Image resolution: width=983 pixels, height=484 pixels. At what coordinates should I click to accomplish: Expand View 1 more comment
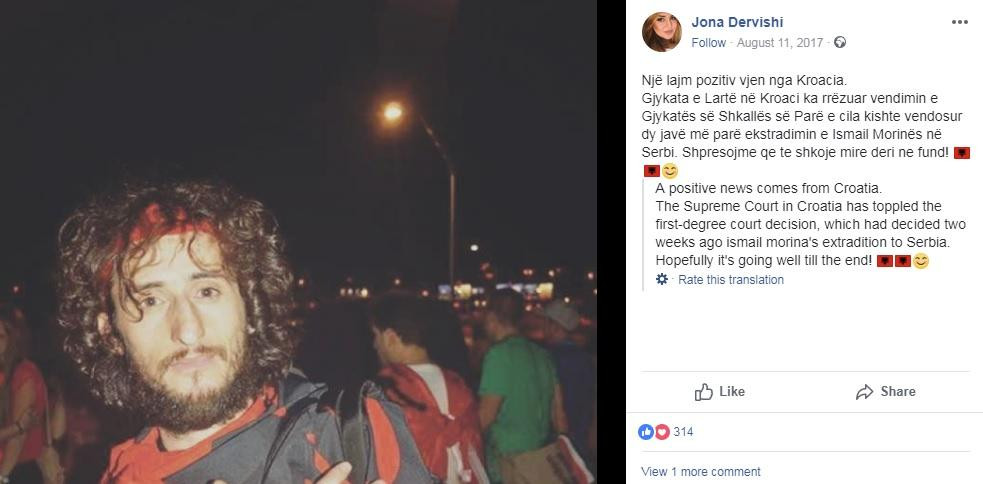tap(700, 471)
